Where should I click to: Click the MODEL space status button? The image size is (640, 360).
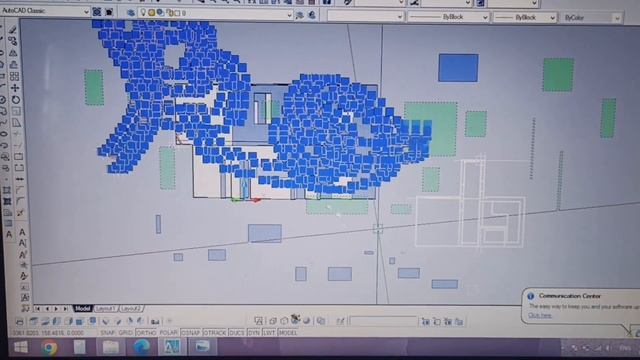coord(288,333)
